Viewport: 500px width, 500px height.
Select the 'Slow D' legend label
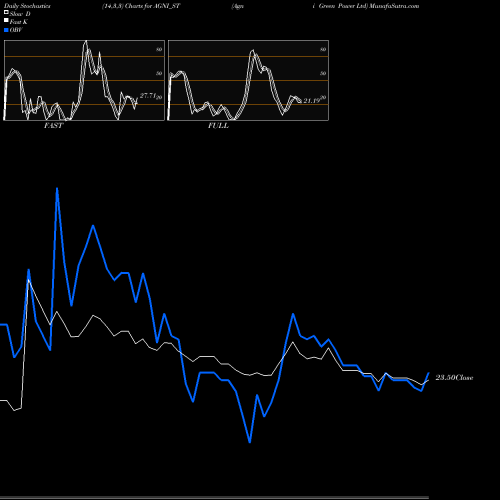coord(20,14)
